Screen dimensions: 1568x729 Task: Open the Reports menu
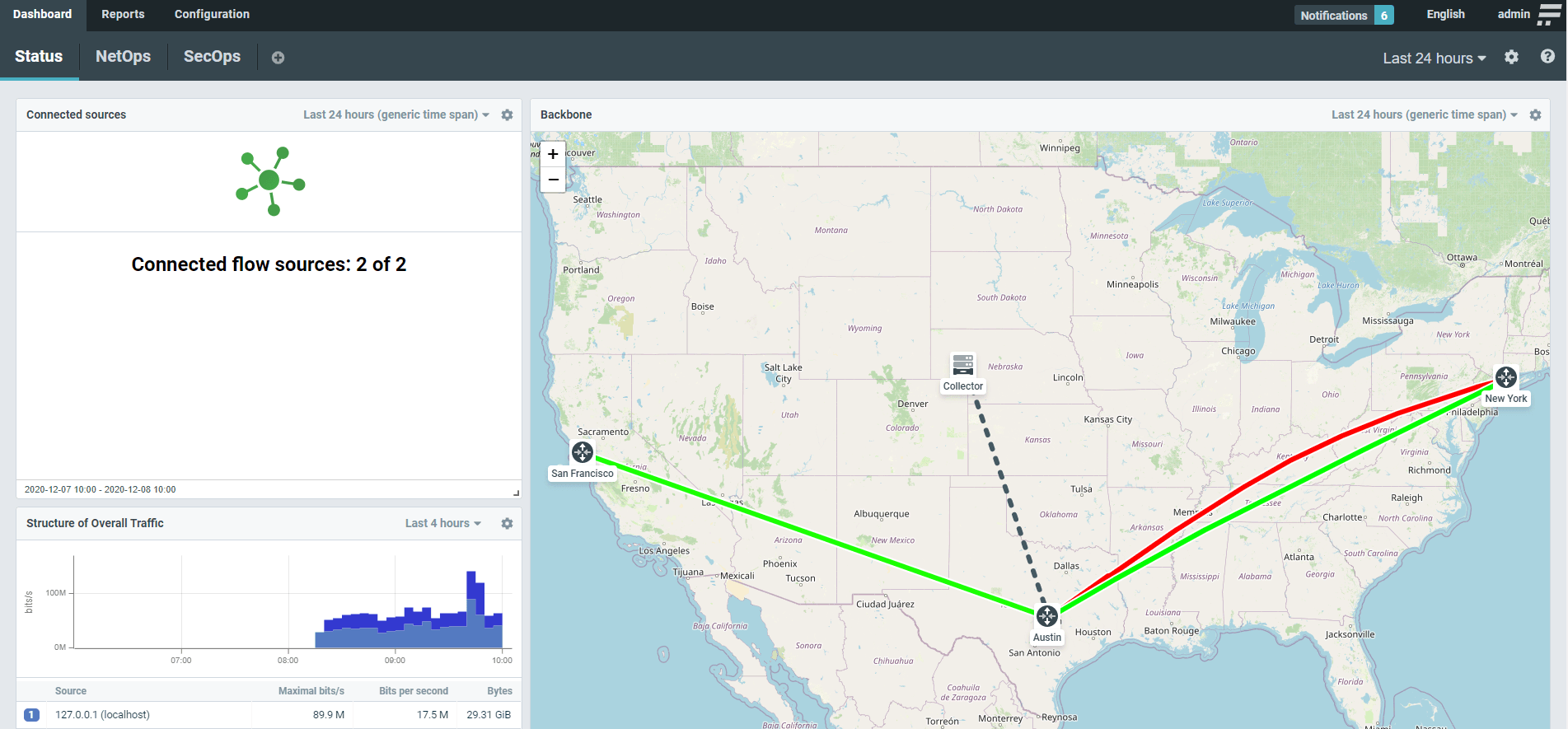click(123, 14)
